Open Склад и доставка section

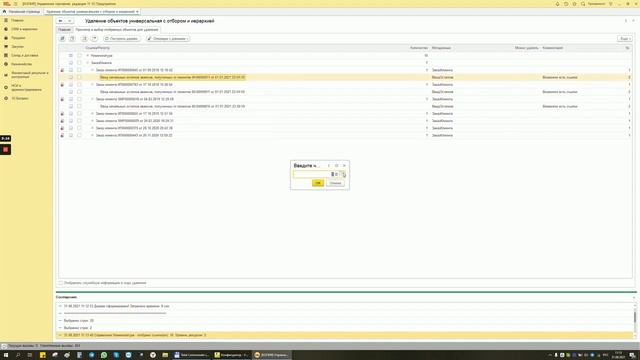pyautogui.click(x=24, y=55)
